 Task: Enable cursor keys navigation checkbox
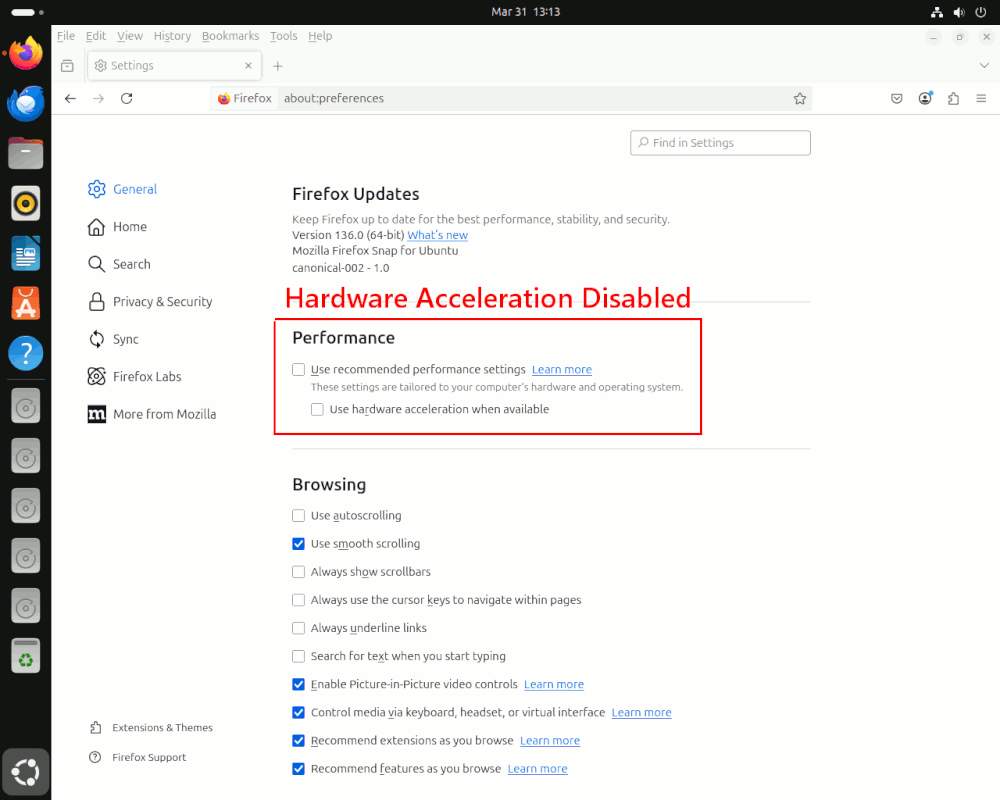point(298,600)
